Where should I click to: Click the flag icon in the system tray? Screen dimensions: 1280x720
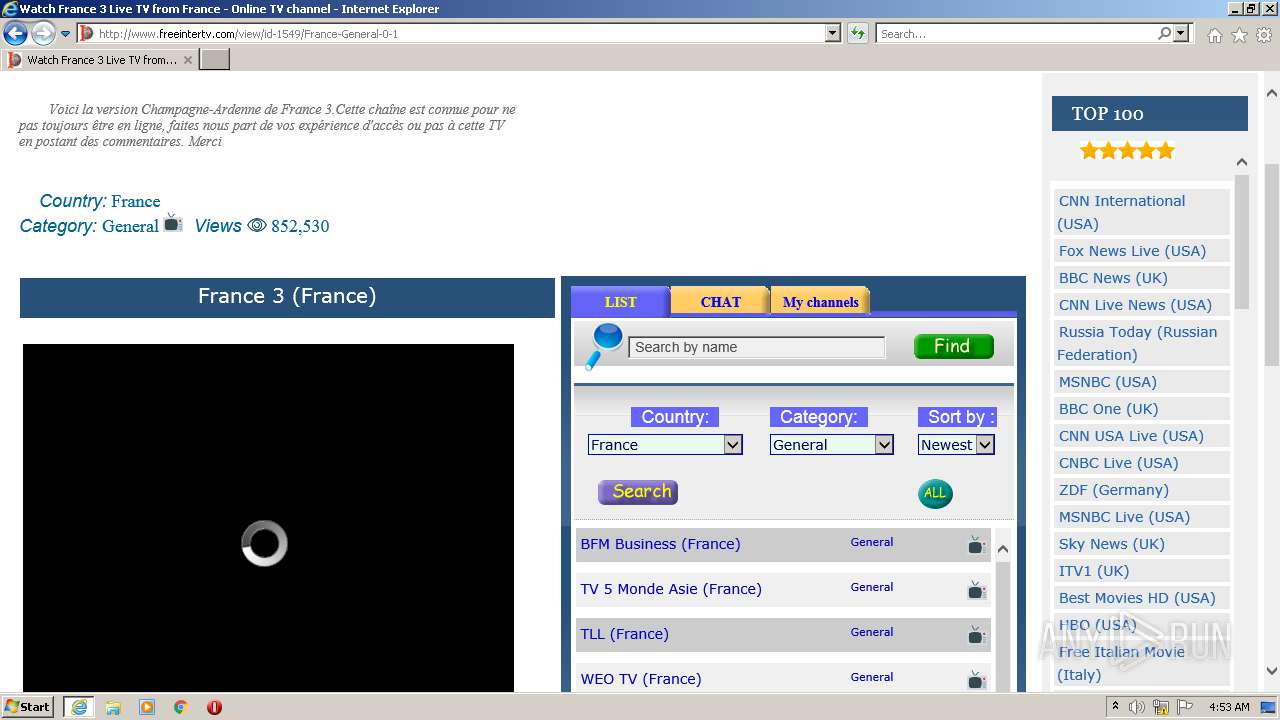[1185, 707]
